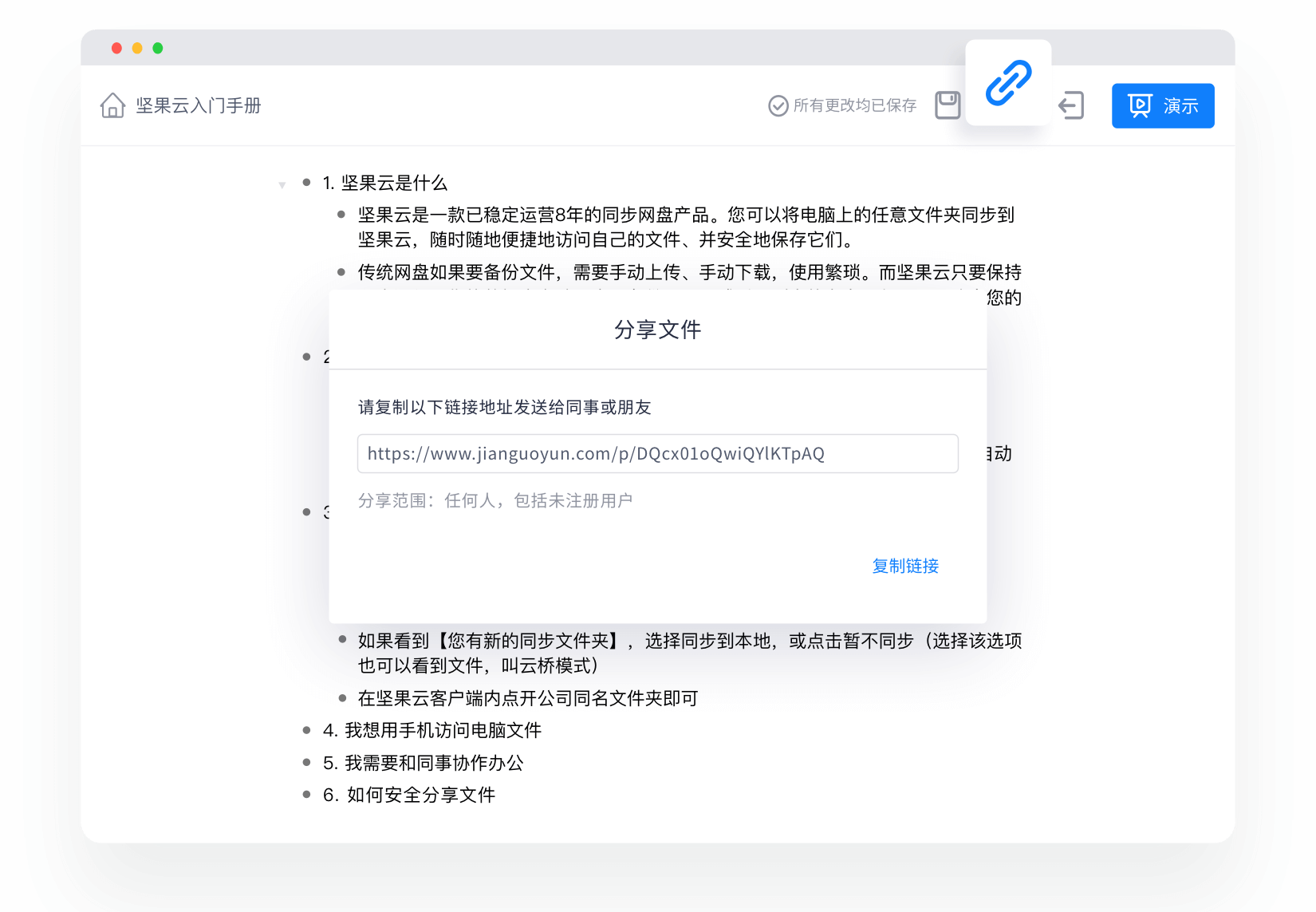Click the 分享文件 dialog title
Screen dimensions: 1316x912
point(657,330)
